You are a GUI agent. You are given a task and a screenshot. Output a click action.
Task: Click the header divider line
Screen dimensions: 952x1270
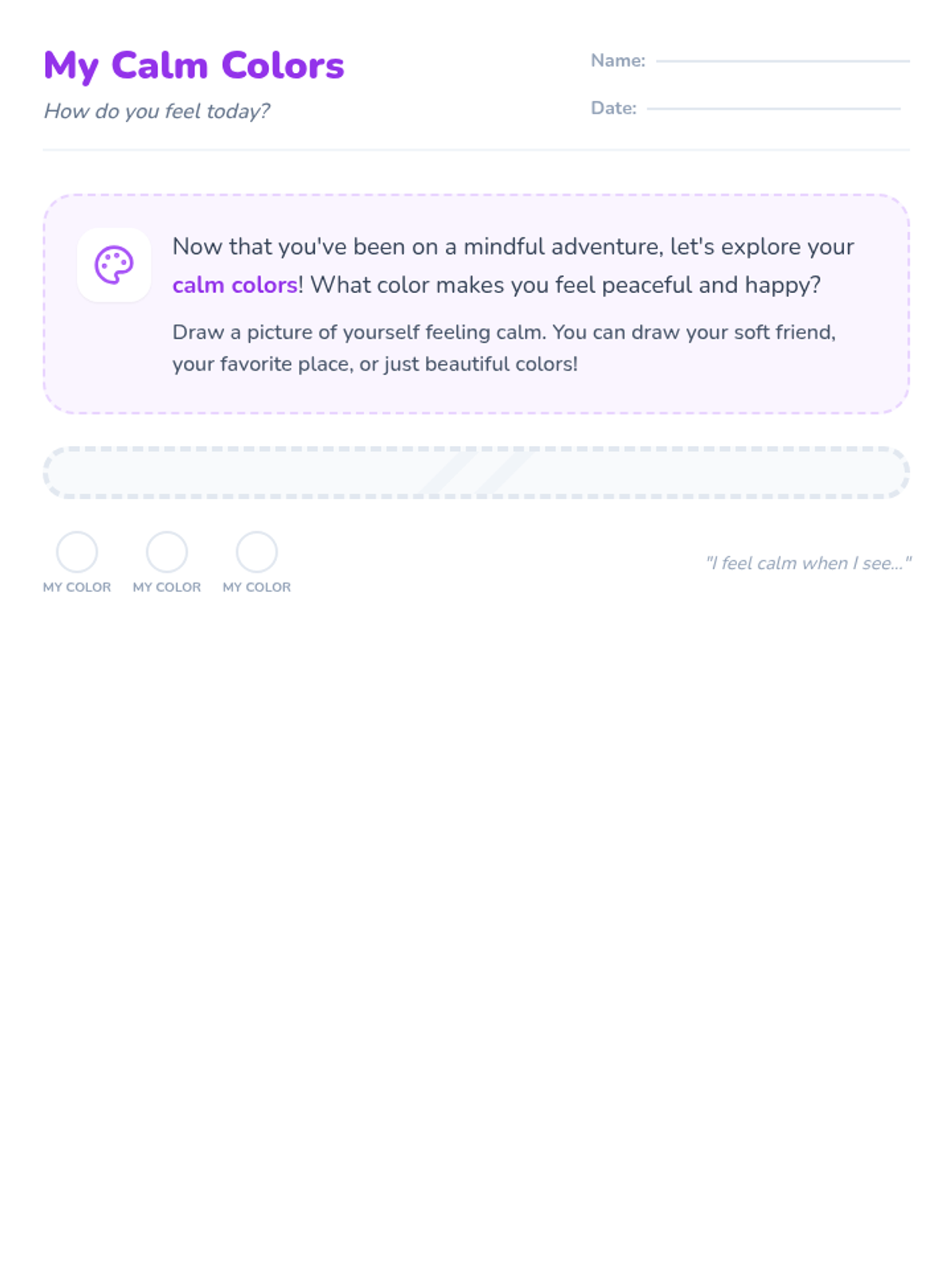pos(476,149)
